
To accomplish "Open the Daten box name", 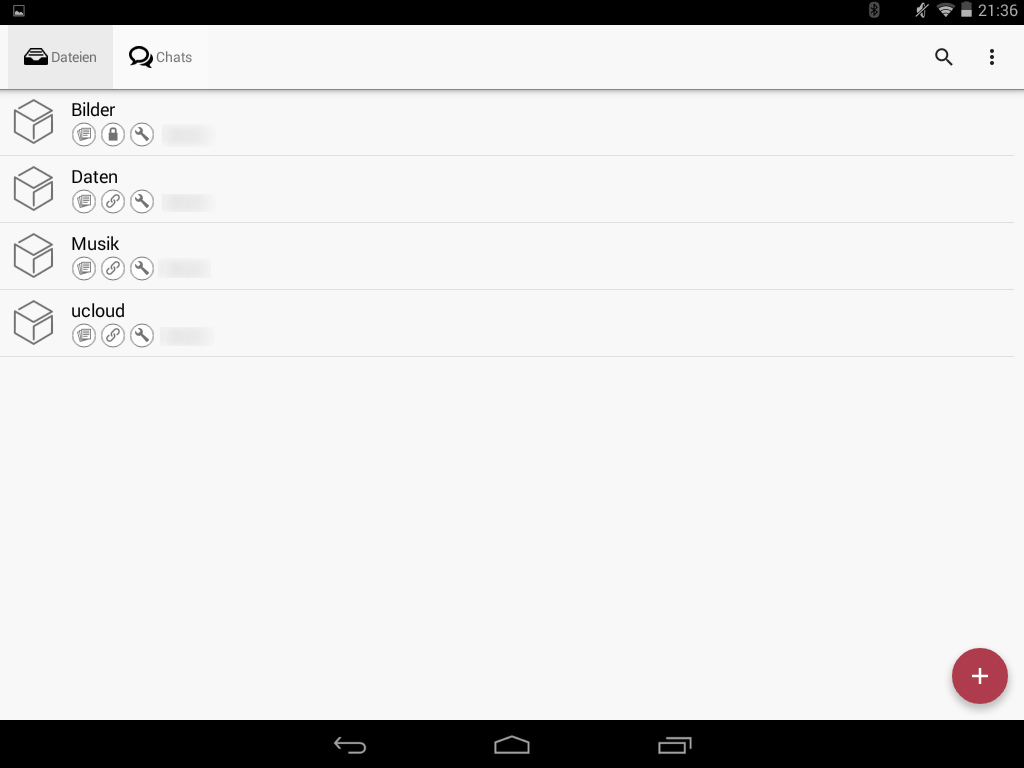I will pyautogui.click(x=94, y=177).
